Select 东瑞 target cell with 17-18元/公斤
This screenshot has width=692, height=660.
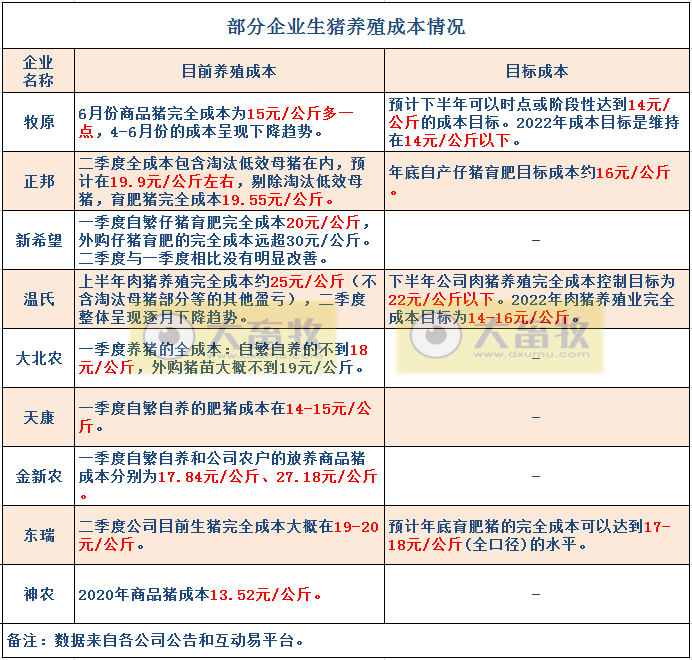537,535
